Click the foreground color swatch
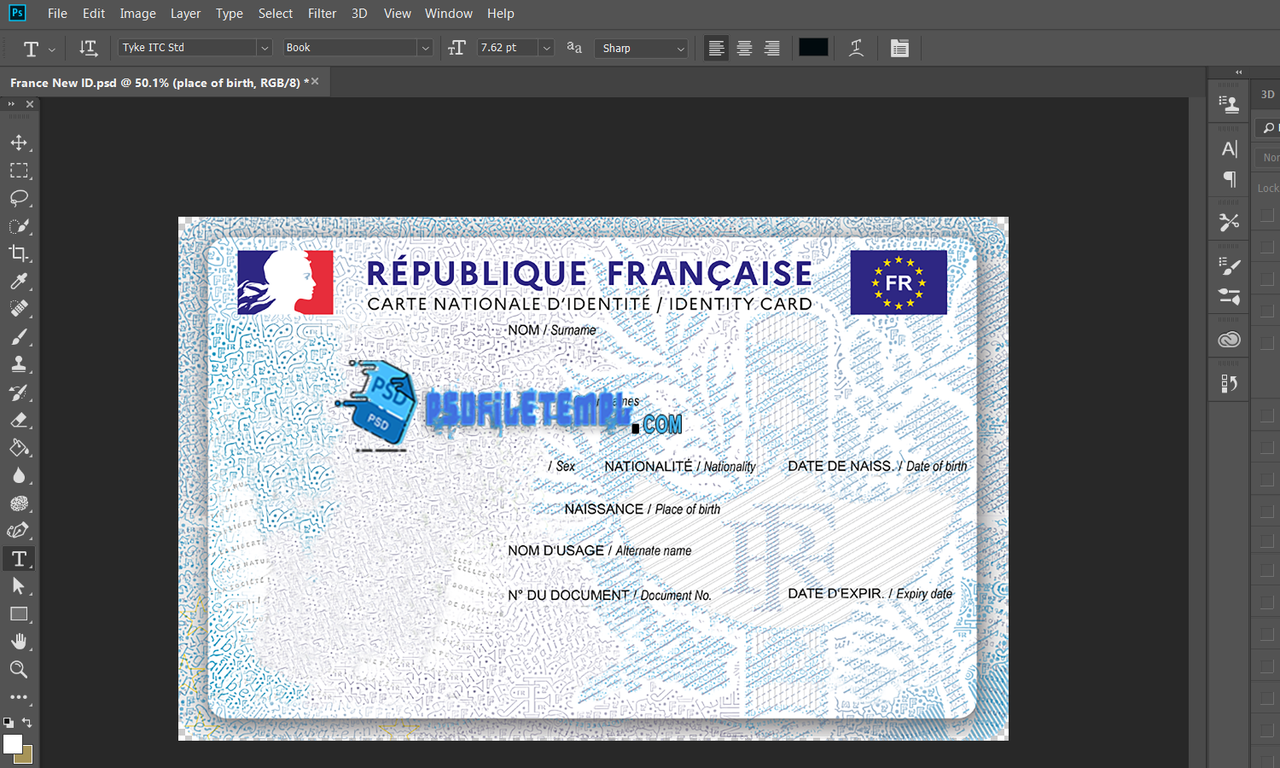Image resolution: width=1280 pixels, height=768 pixels. pyautogui.click(x=13, y=744)
